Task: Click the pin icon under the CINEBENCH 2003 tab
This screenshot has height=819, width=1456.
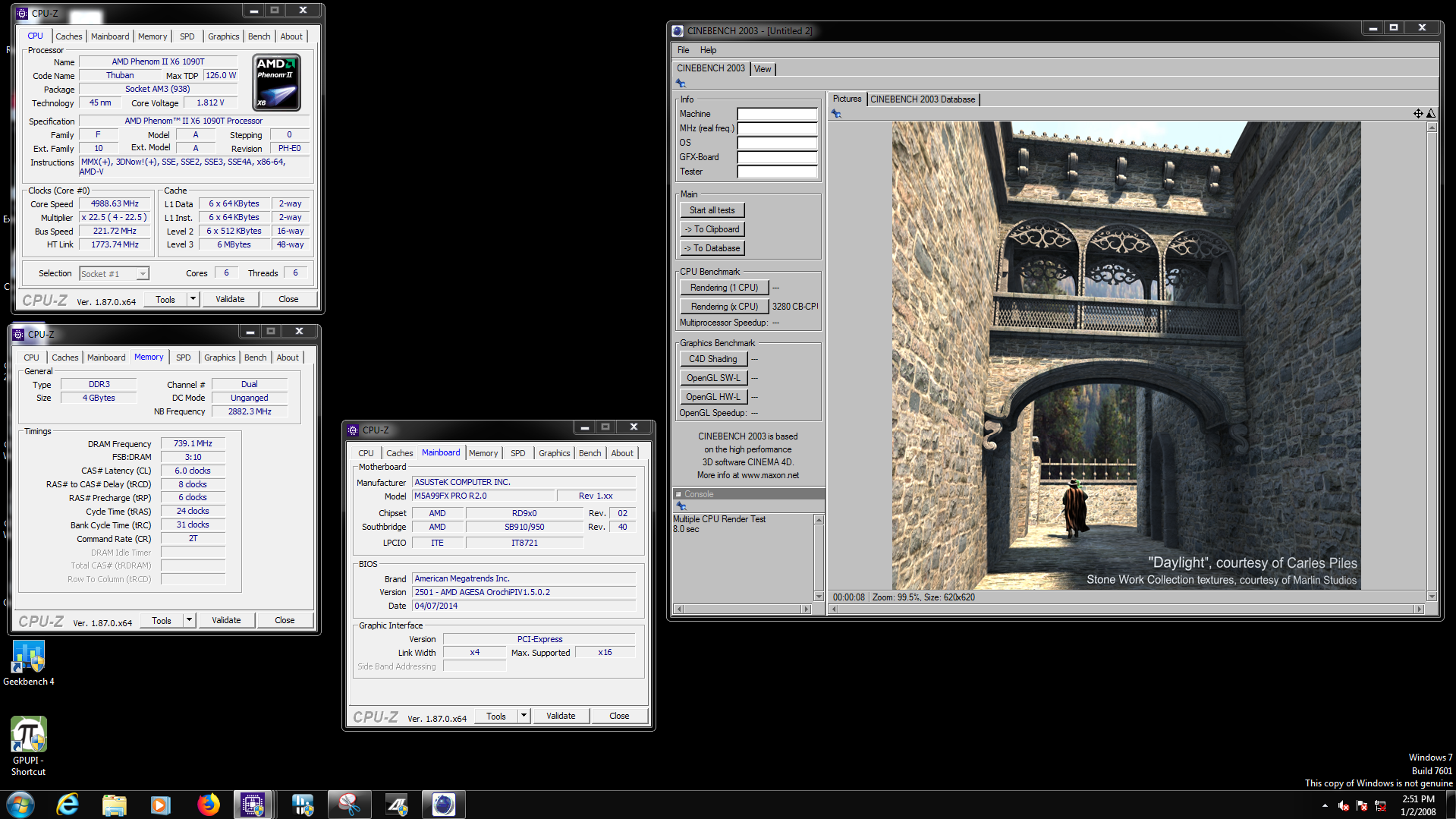Action: (681, 83)
